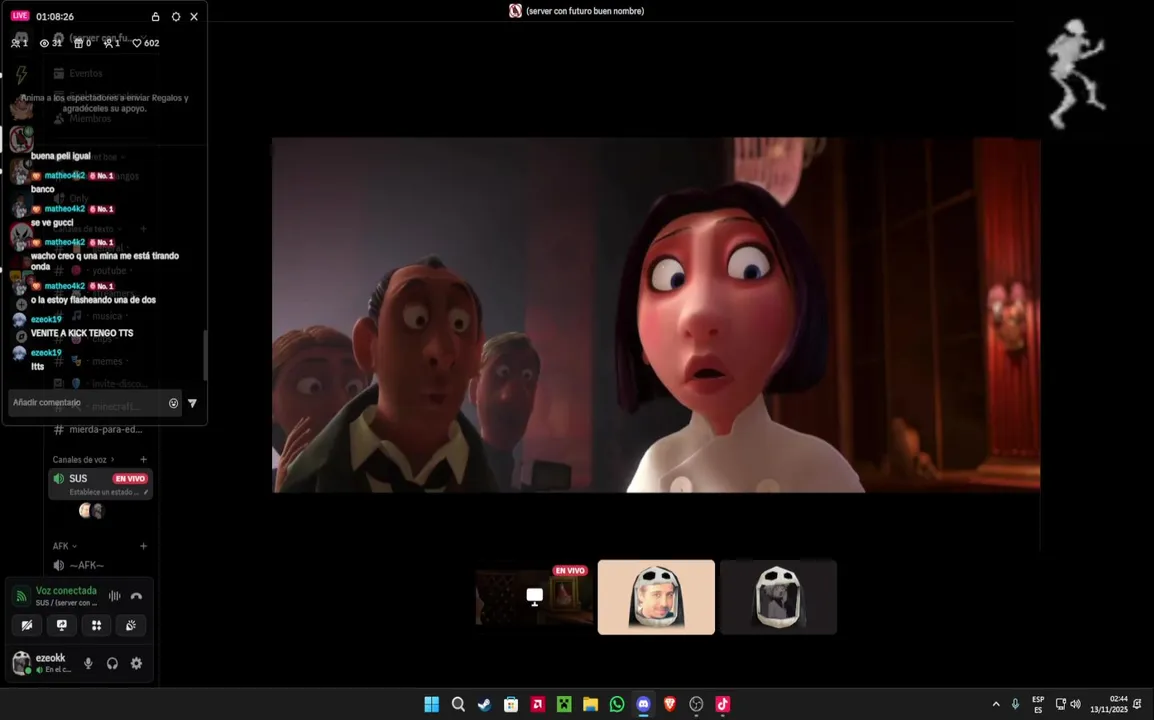Click the likes heart counter
Screen dimensions: 1154x720
pos(146,43)
